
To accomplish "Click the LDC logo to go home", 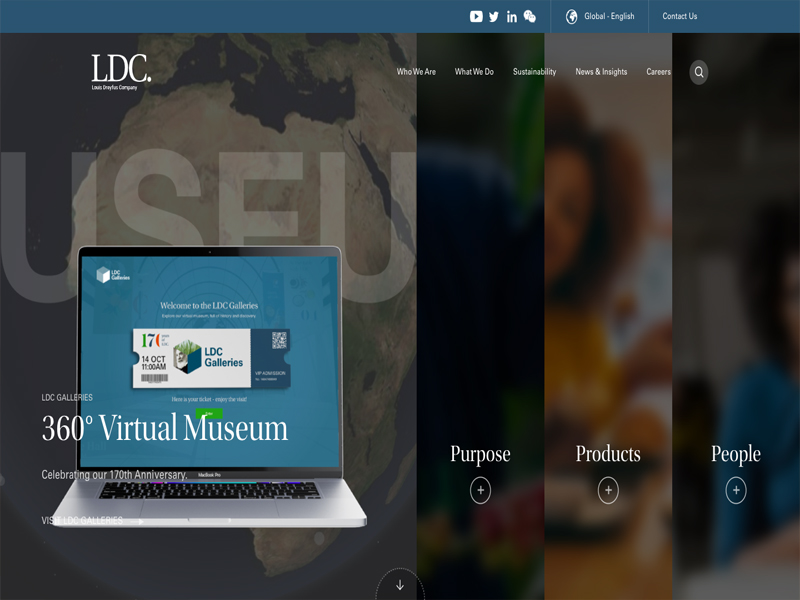I will [121, 71].
